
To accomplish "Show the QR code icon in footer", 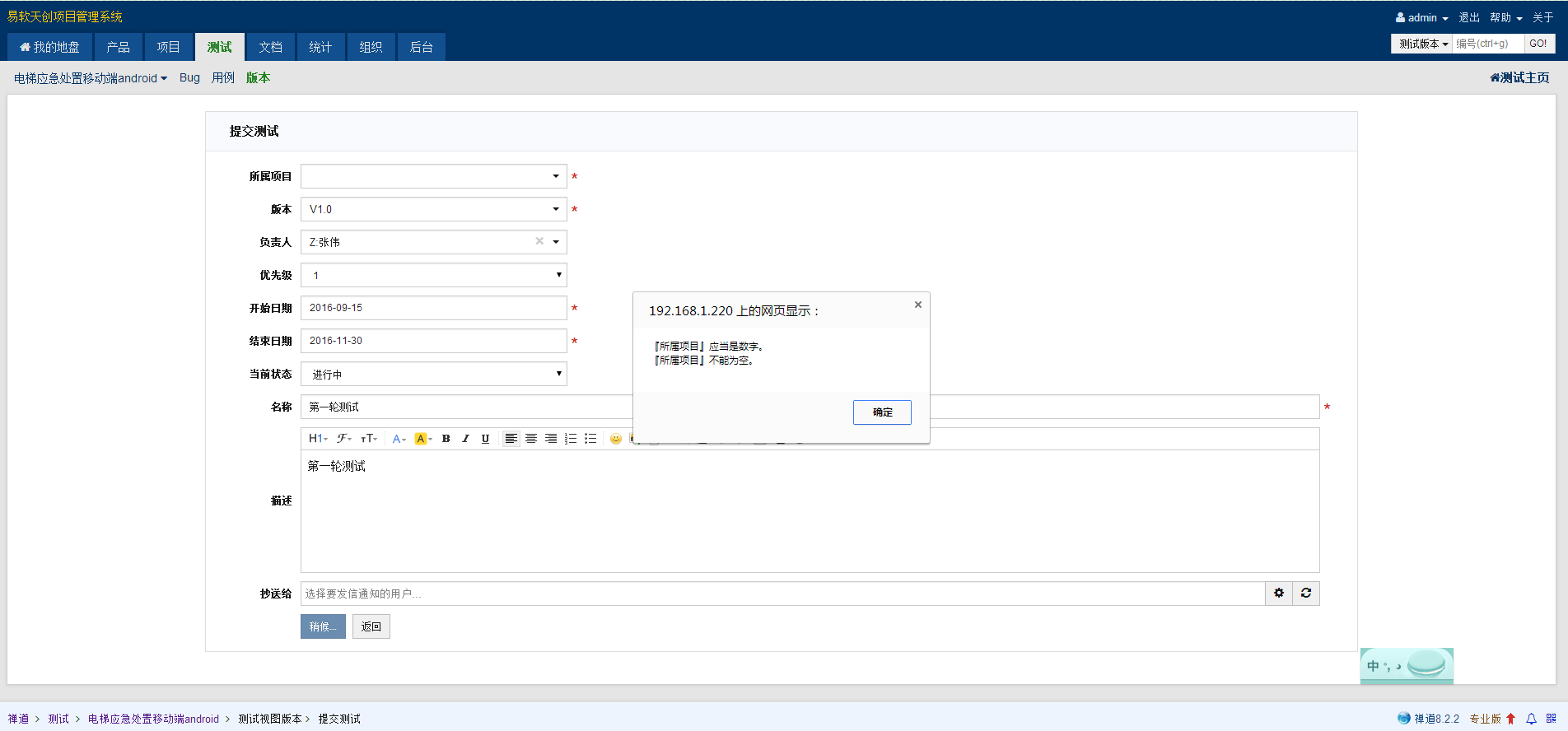I will 1552,719.
